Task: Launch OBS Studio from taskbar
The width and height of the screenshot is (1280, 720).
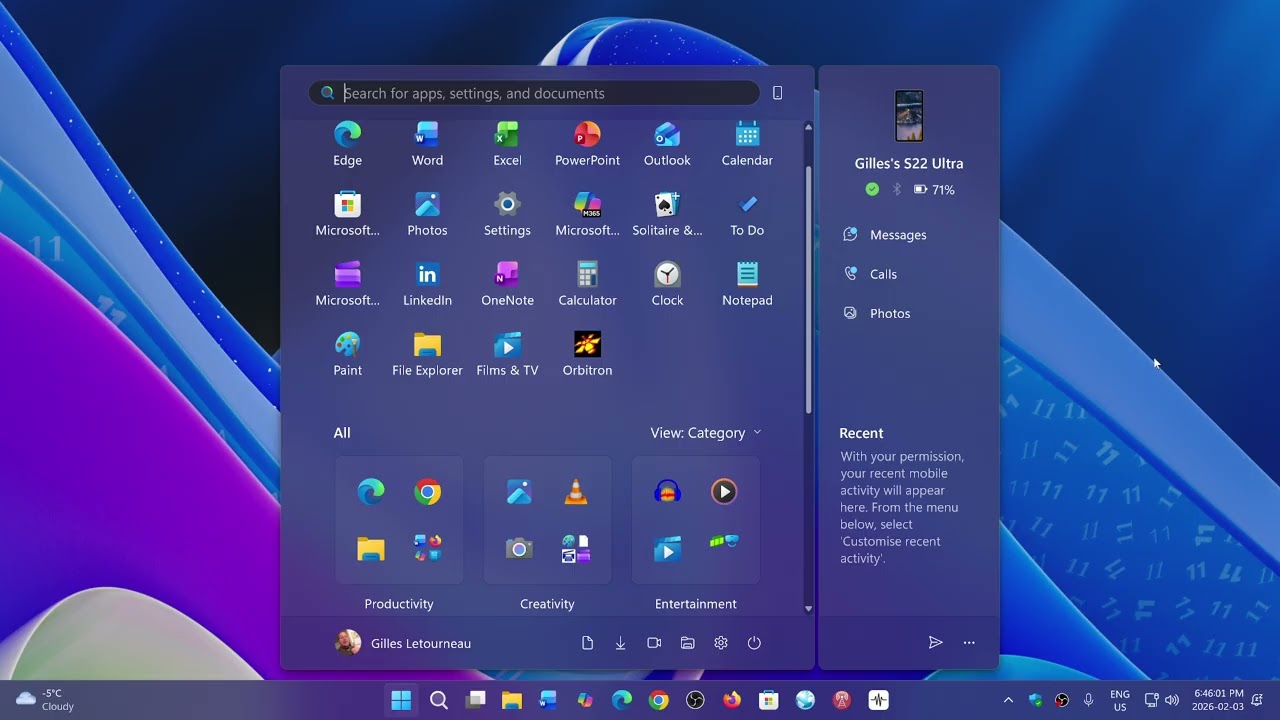Action: pyautogui.click(x=695, y=700)
